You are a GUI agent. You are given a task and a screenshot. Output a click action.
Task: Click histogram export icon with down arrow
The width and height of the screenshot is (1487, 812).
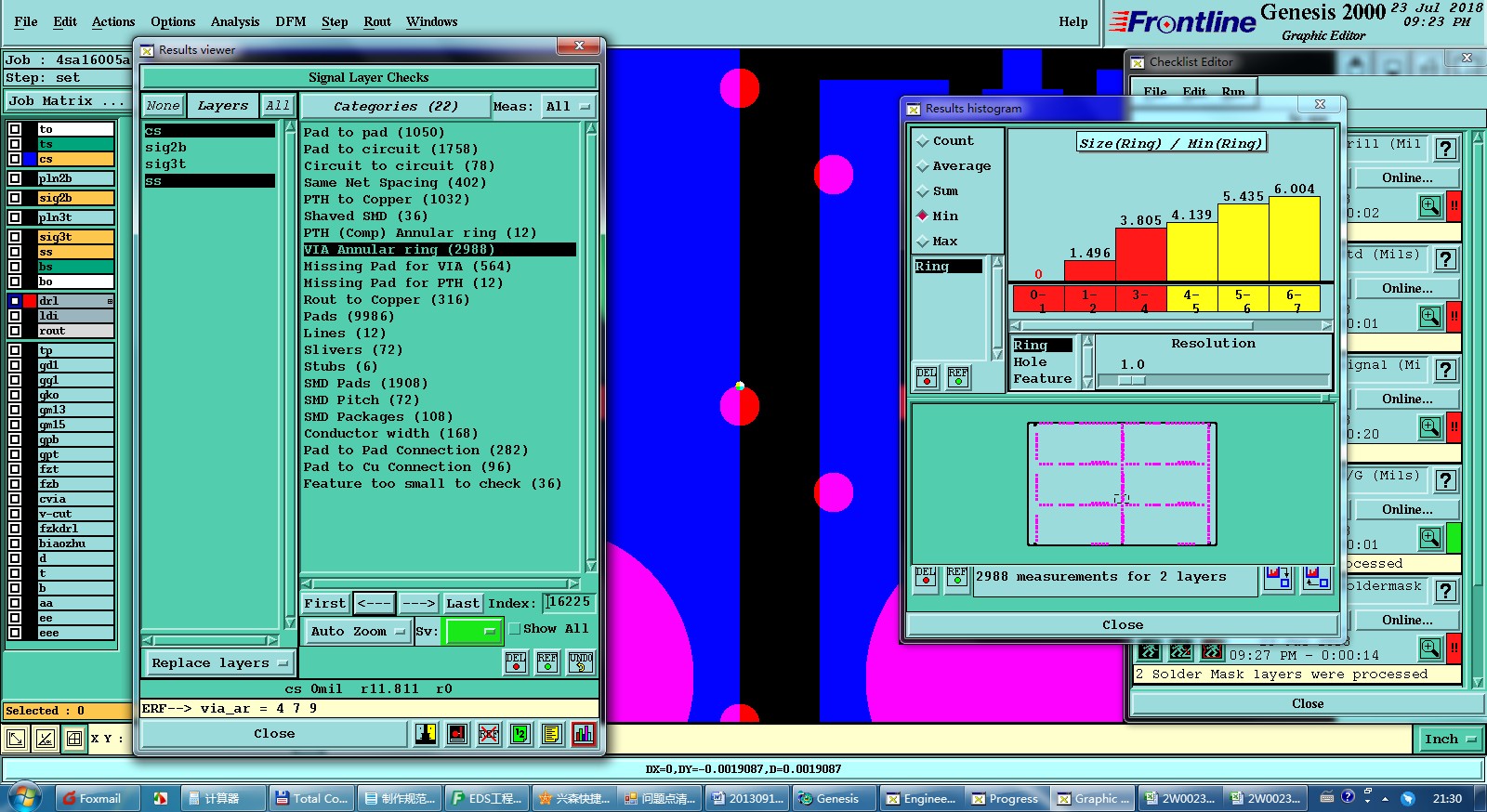tap(1278, 577)
